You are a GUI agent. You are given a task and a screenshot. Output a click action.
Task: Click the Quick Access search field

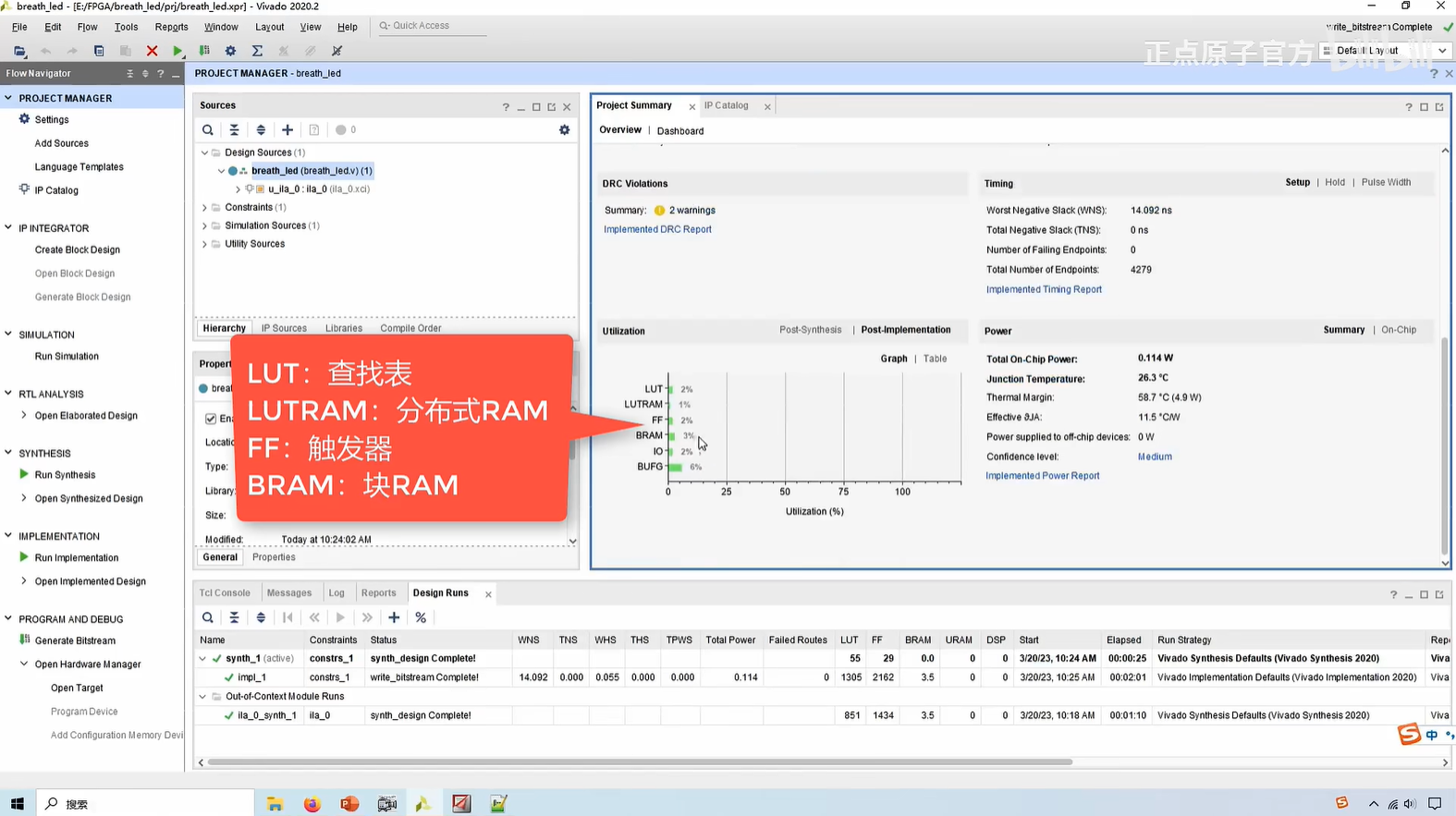click(x=433, y=26)
